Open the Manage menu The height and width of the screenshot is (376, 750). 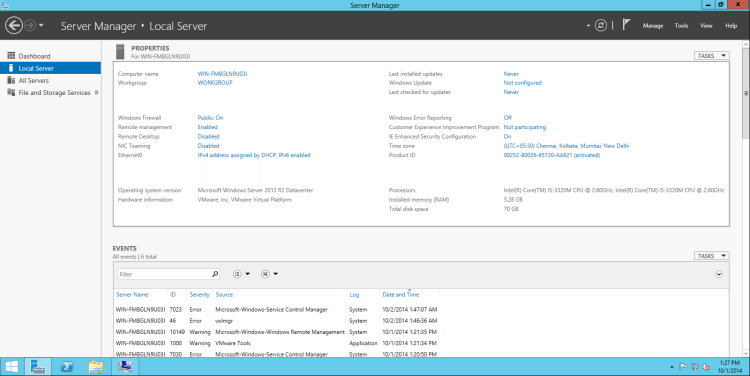tap(653, 26)
